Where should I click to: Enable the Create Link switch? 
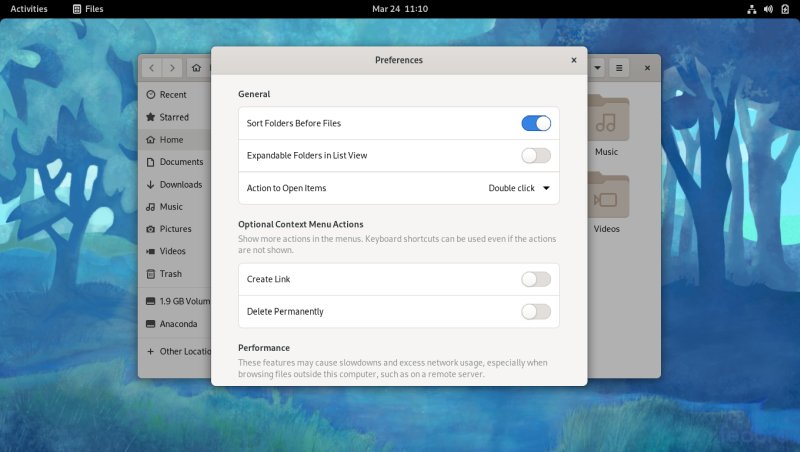point(536,279)
